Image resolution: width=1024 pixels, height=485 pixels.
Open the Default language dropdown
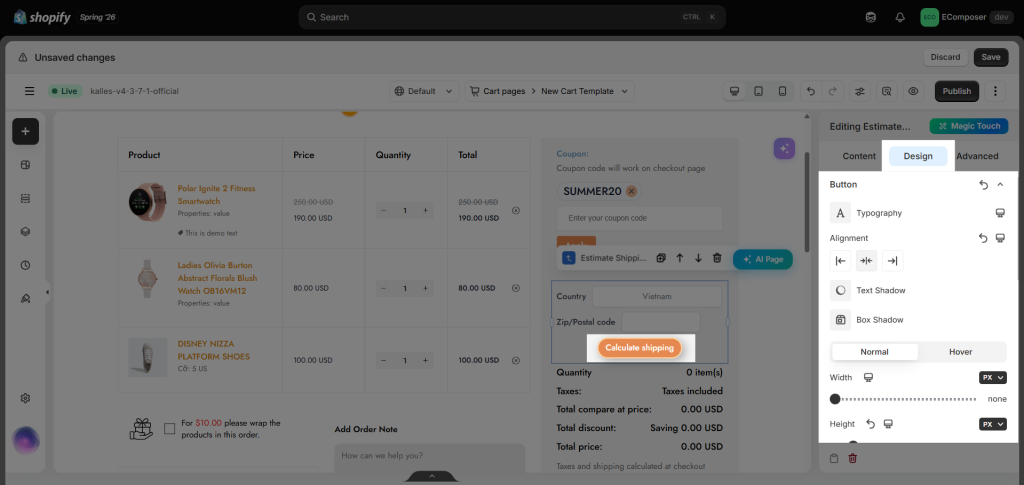(424, 91)
